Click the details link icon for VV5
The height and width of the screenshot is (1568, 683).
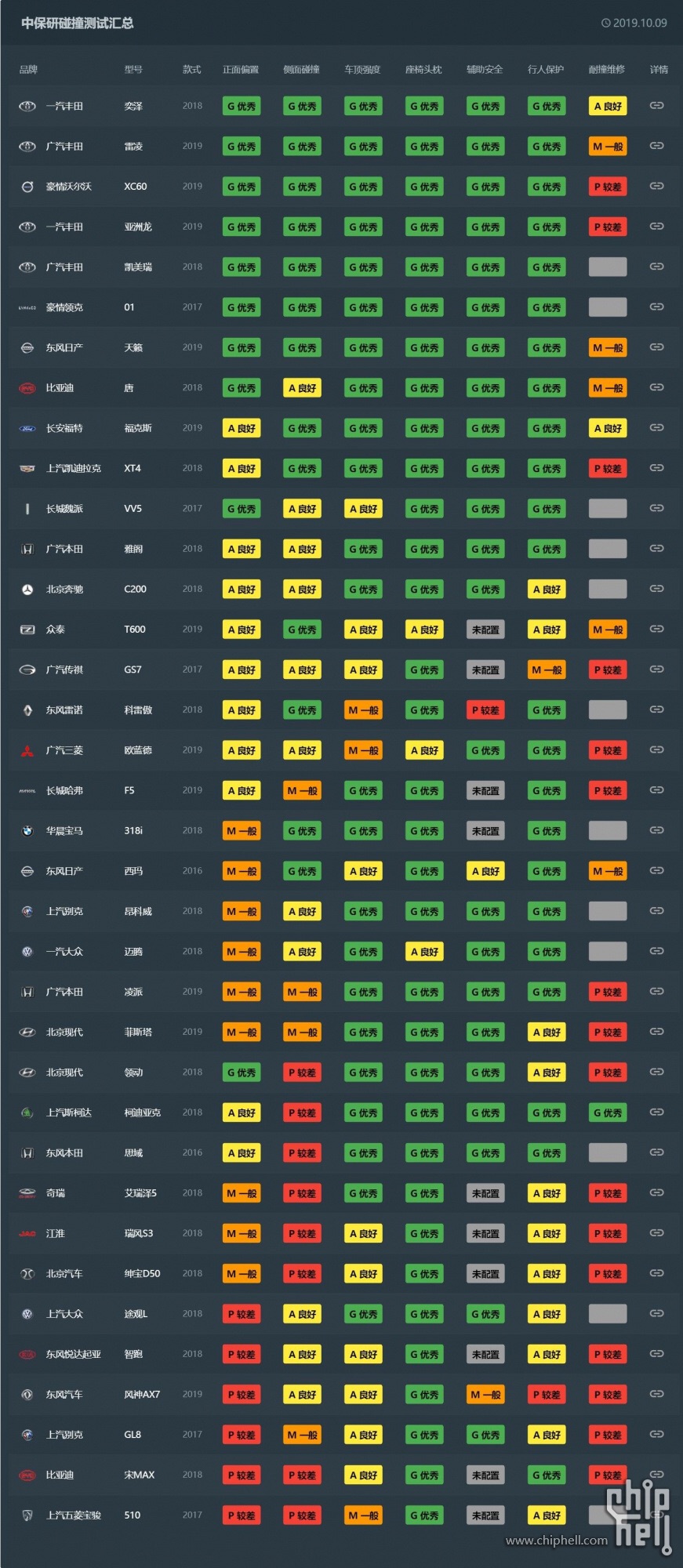click(657, 508)
